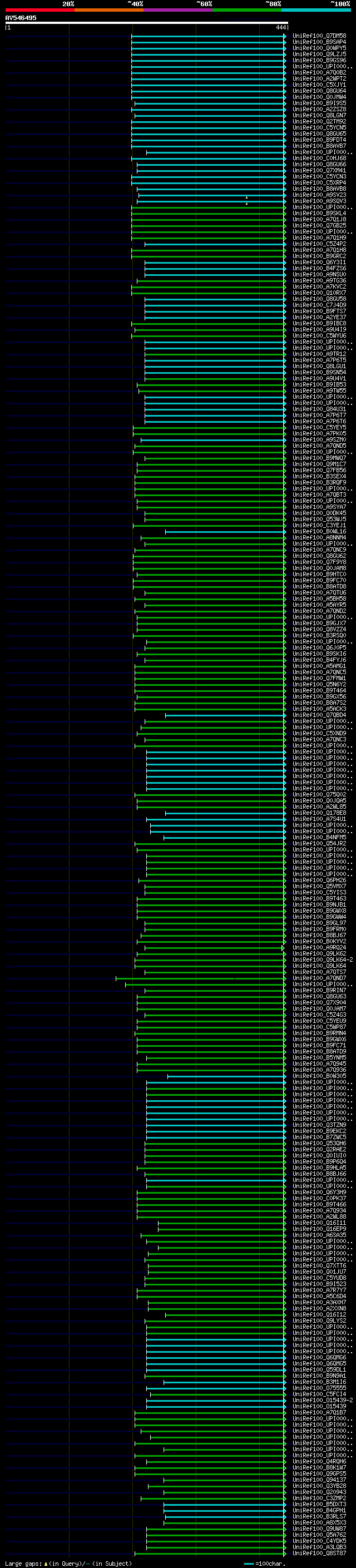356x1568 pixels.
Task: Click the cyan ~100% identity legend segment
Action: tap(317, 10)
